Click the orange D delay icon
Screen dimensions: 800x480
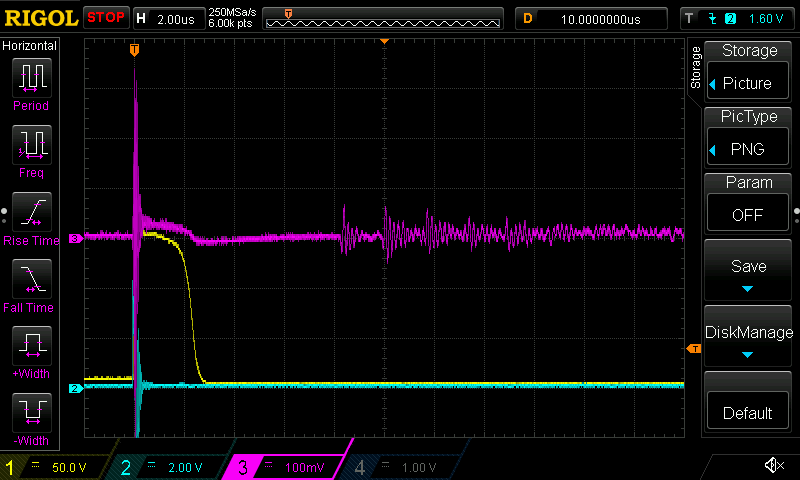(x=528, y=19)
